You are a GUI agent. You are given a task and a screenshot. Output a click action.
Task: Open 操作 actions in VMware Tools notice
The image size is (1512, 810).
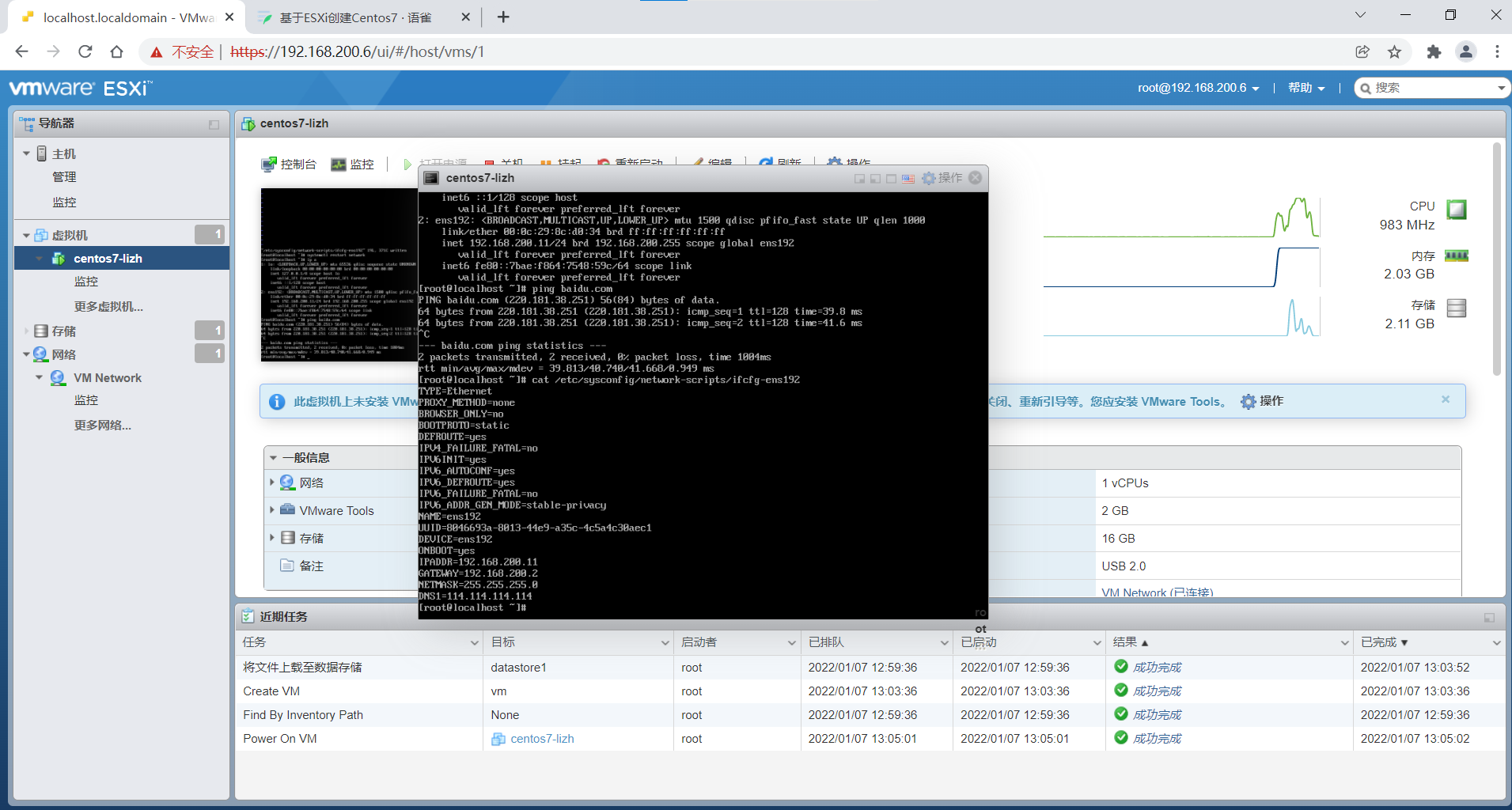tap(1261, 402)
